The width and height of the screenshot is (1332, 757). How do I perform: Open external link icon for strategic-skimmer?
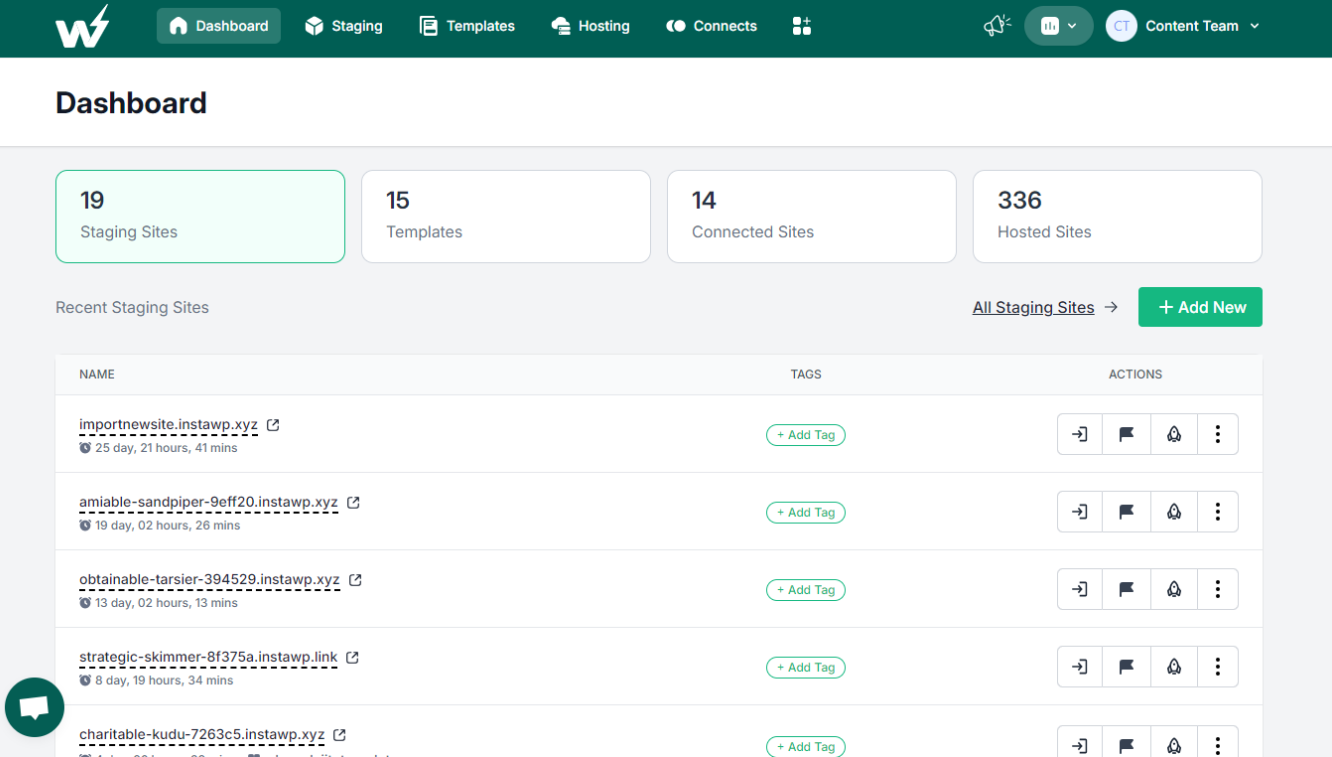[x=352, y=657]
